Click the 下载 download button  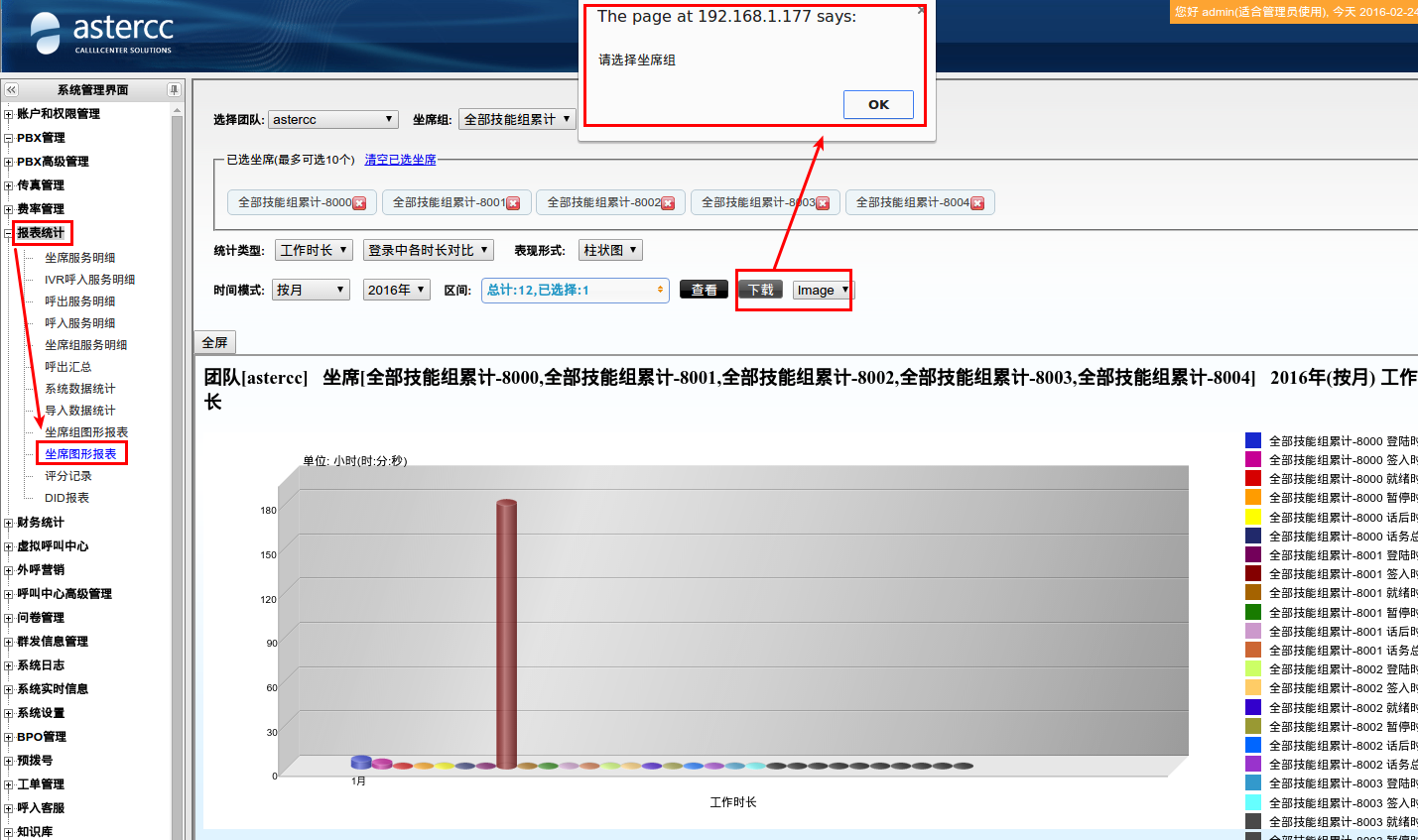pyautogui.click(x=760, y=290)
